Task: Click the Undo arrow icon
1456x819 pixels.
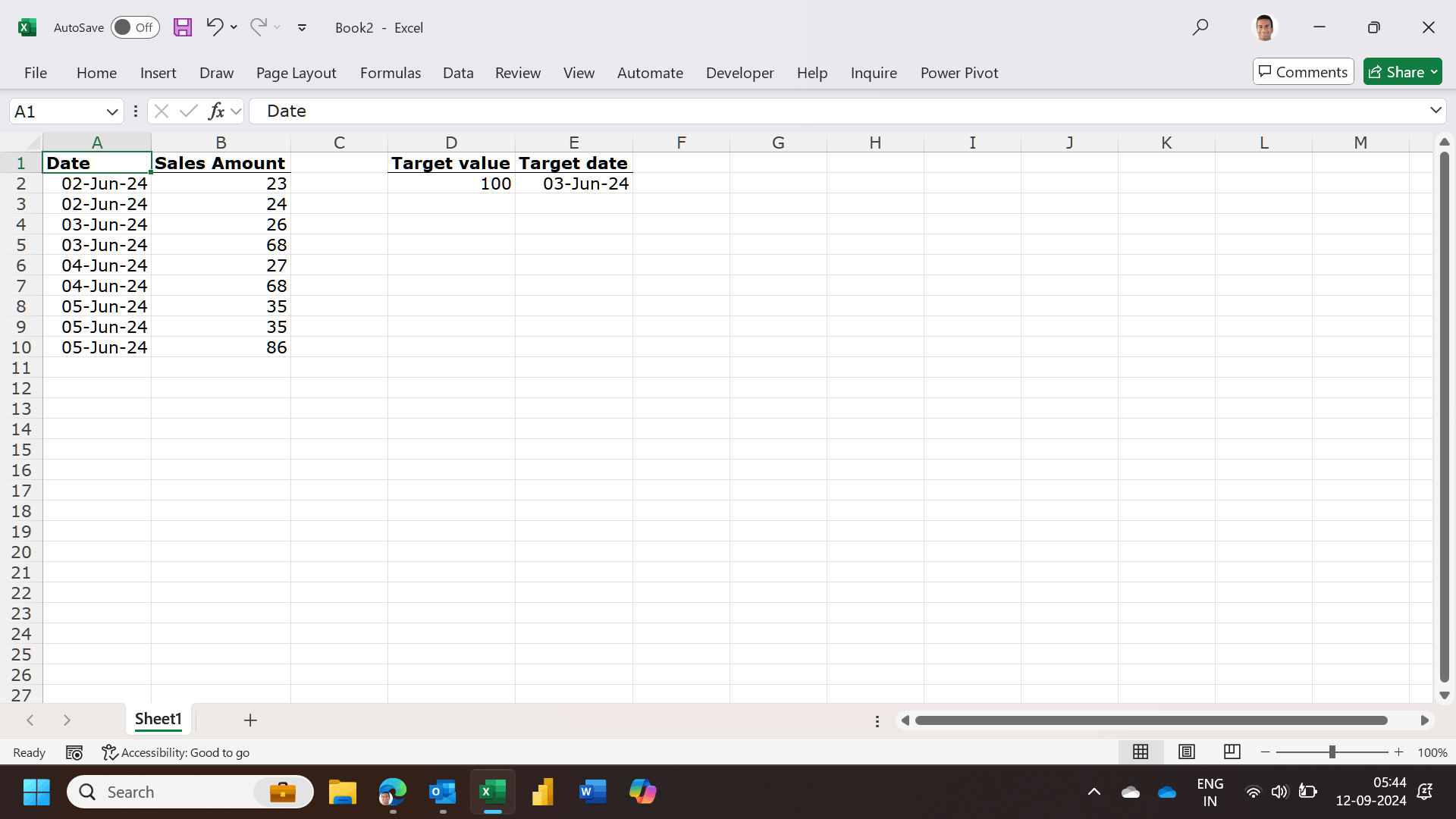Action: click(214, 27)
